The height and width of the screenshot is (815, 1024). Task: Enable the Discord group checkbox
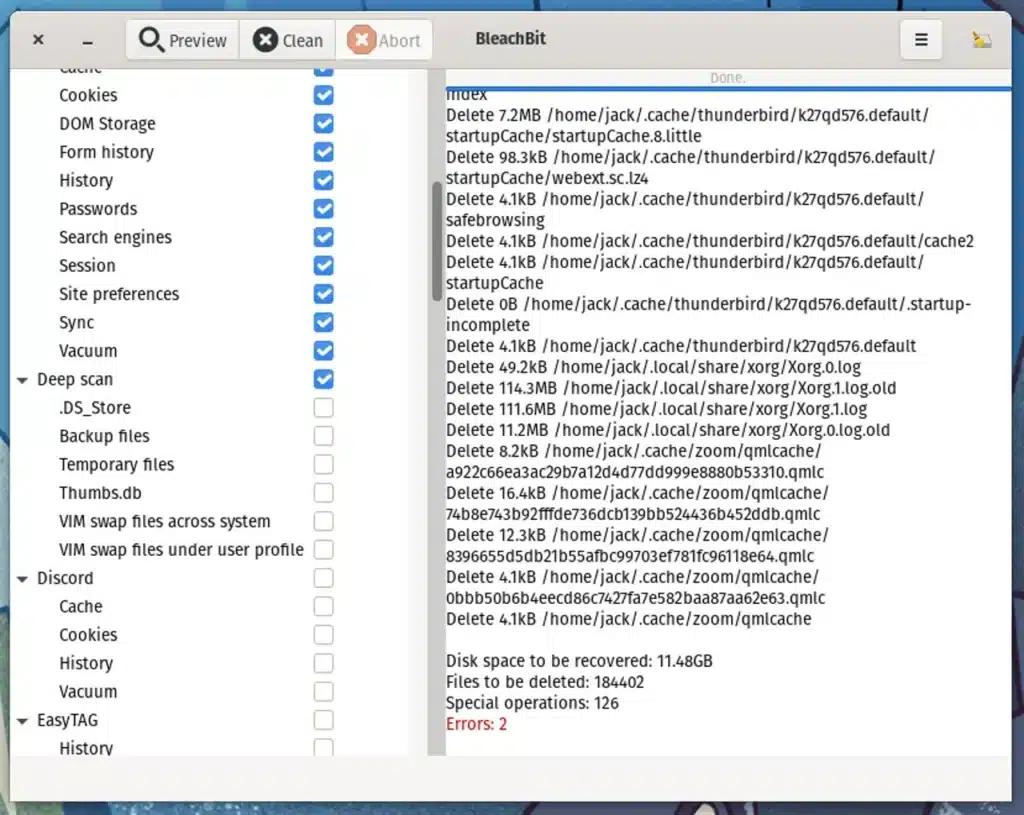click(323, 578)
